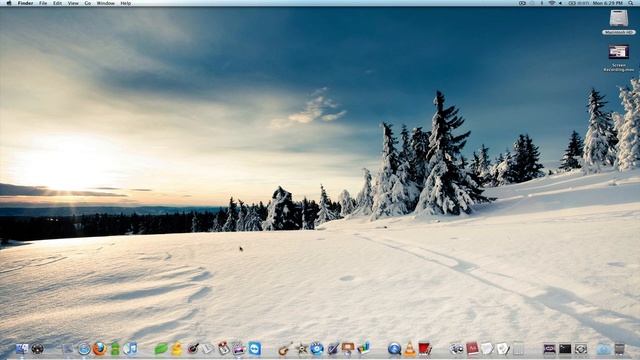Launch iMovie star icon in dock
This screenshot has height=360, width=640.
pyautogui.click(x=302, y=349)
